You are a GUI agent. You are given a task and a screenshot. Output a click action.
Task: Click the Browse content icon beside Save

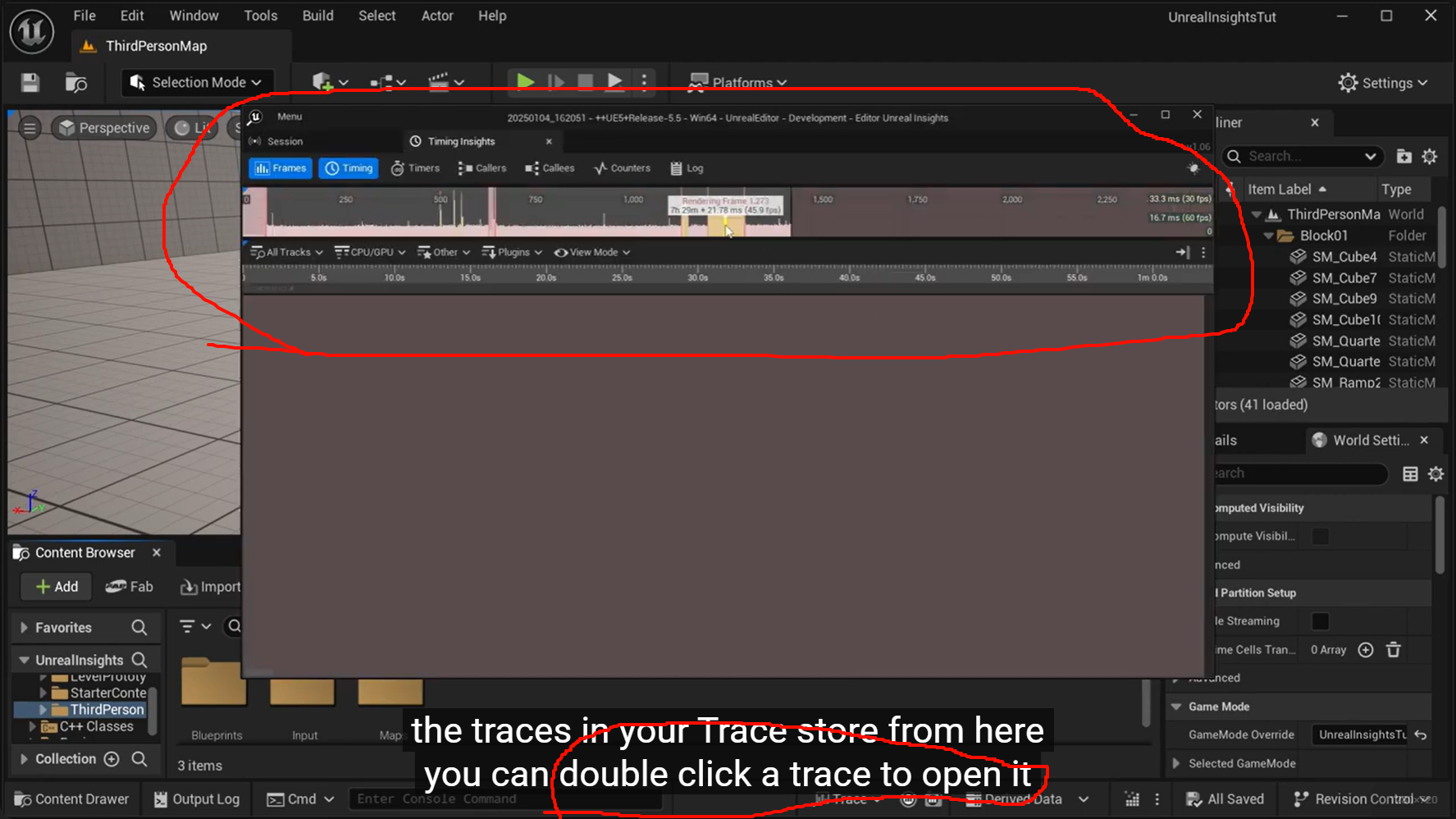point(75,82)
